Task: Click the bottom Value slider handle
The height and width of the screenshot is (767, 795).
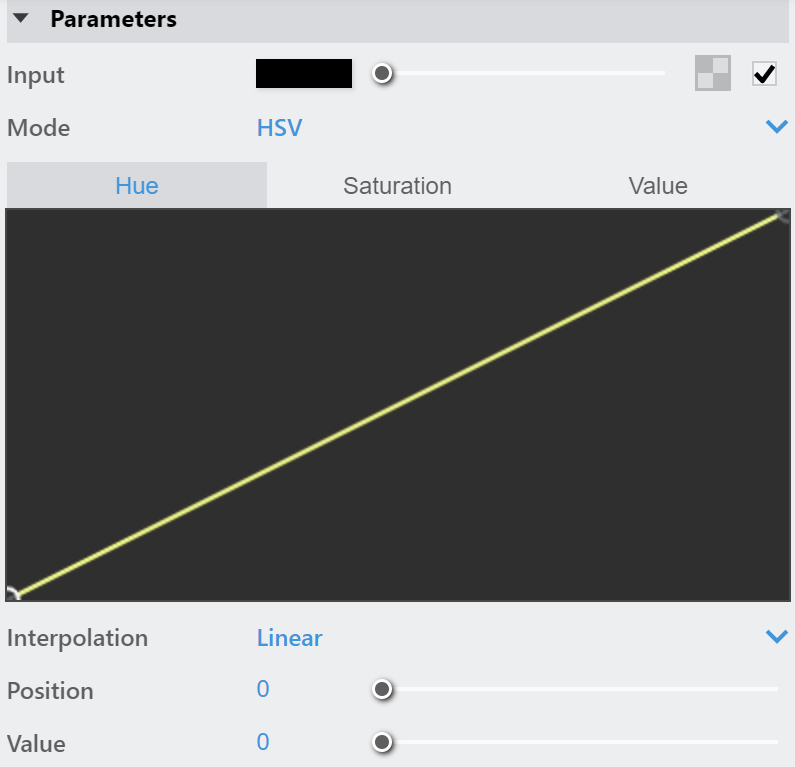Action: [x=382, y=742]
